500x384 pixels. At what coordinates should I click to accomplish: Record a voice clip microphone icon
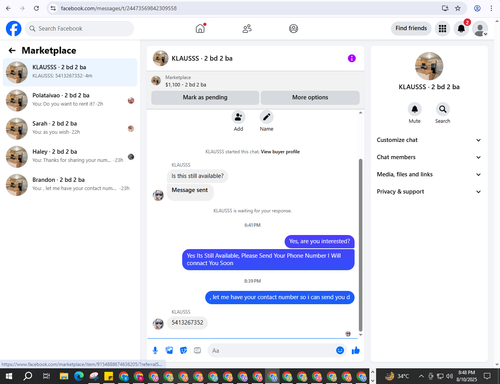tap(155, 350)
